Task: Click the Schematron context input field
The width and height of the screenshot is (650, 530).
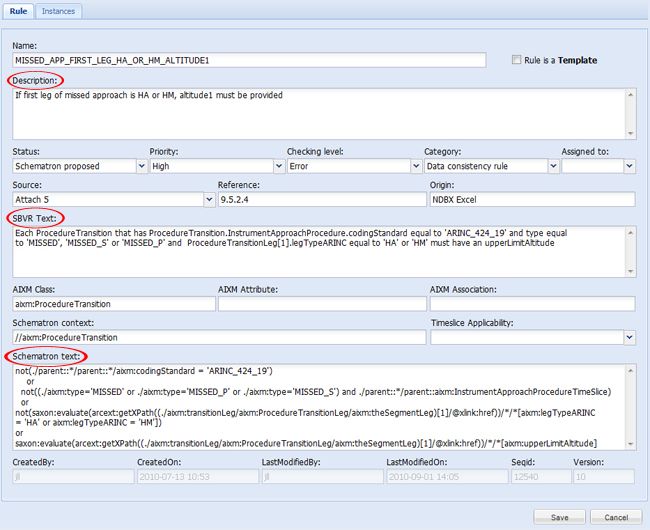Action: [218, 338]
